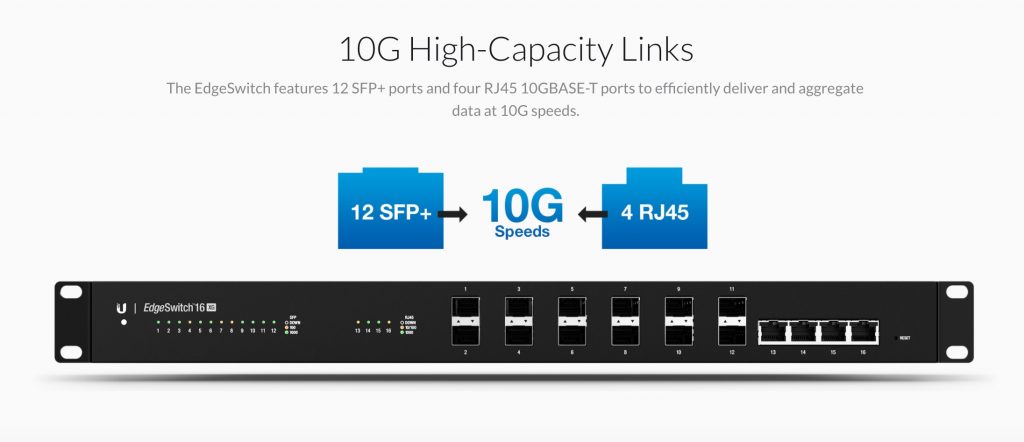1024x442 pixels.
Task: Click the LED indicator for port 13
Action: 357,322
